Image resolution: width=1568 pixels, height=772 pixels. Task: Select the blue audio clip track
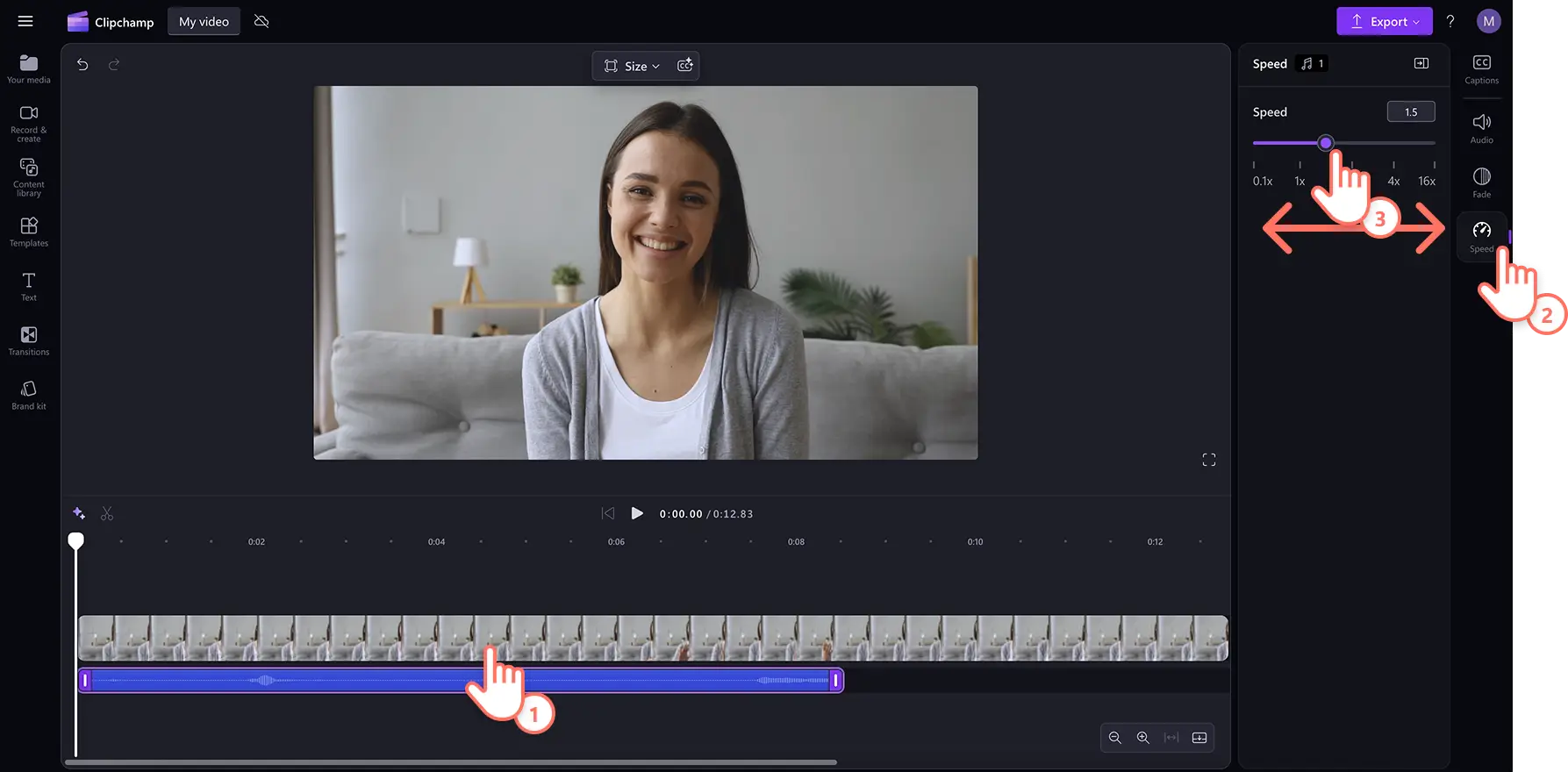point(461,681)
